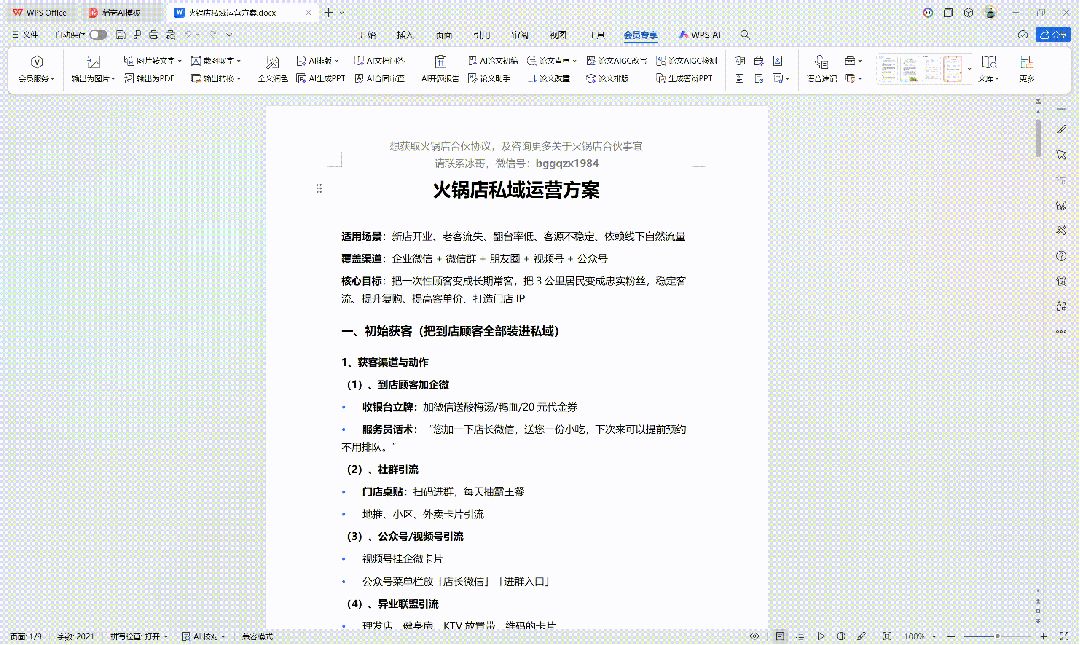This screenshot has height=645, width=1080.
Task: Click the search magnifier in the tab bar
Action: (x=745, y=34)
